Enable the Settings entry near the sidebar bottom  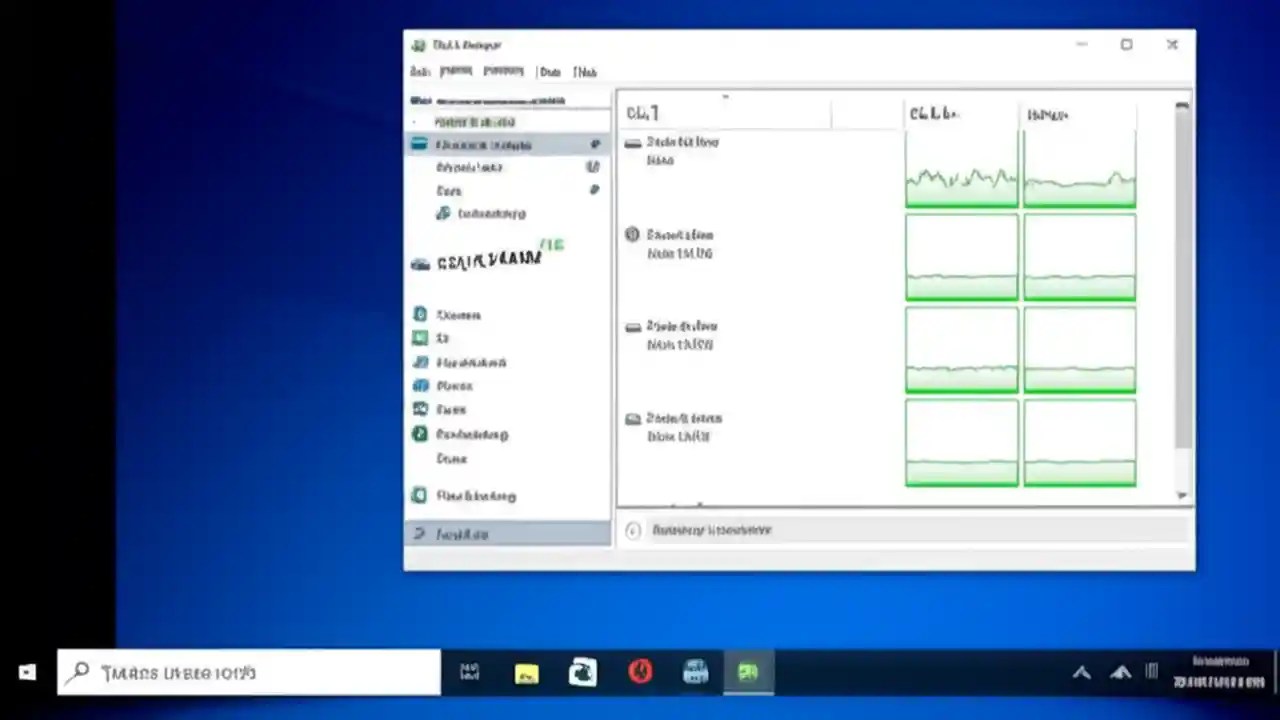click(461, 533)
